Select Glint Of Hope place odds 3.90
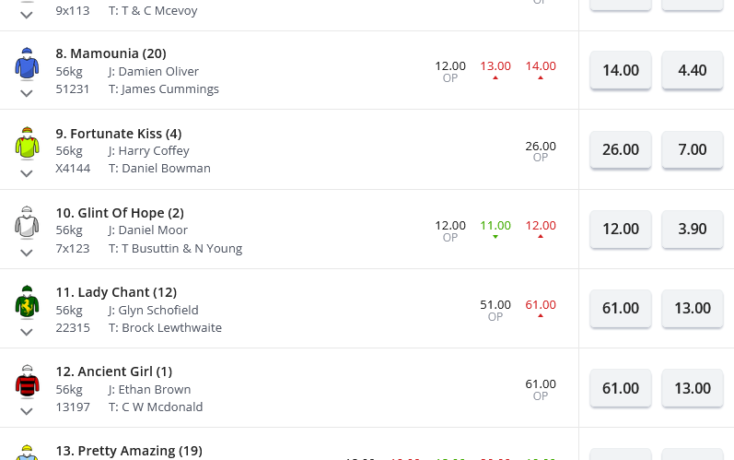This screenshot has height=460, width=734. click(692, 229)
